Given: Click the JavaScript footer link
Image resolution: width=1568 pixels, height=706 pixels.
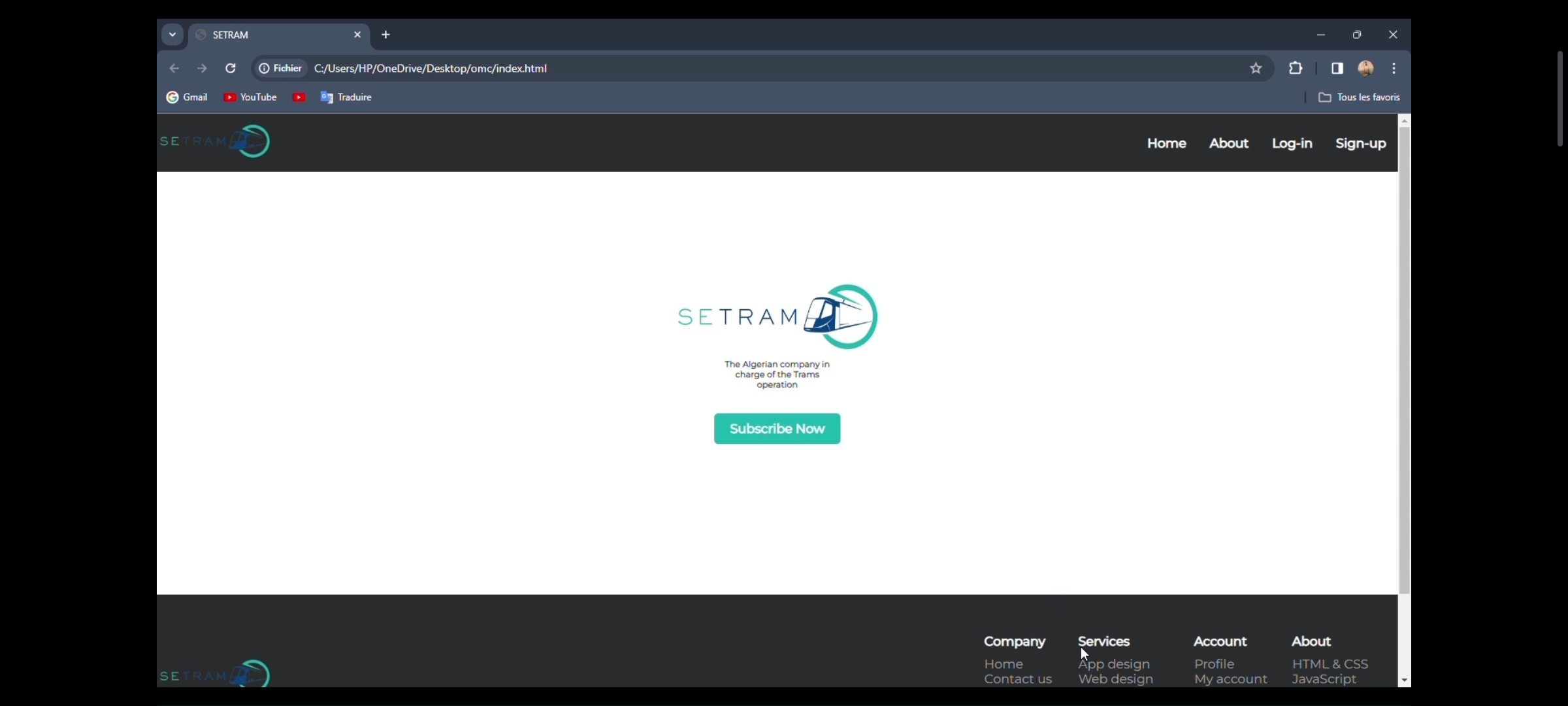Looking at the screenshot, I should (1324, 679).
